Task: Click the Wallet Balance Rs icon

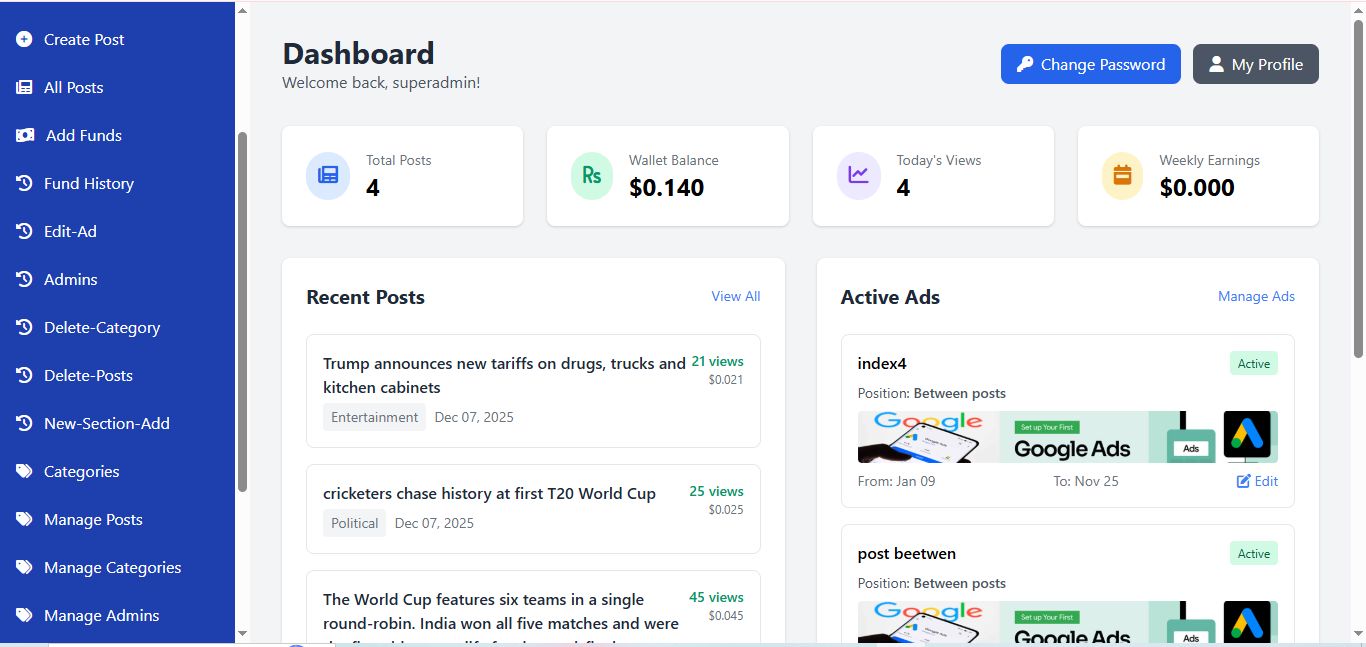Action: (x=592, y=175)
